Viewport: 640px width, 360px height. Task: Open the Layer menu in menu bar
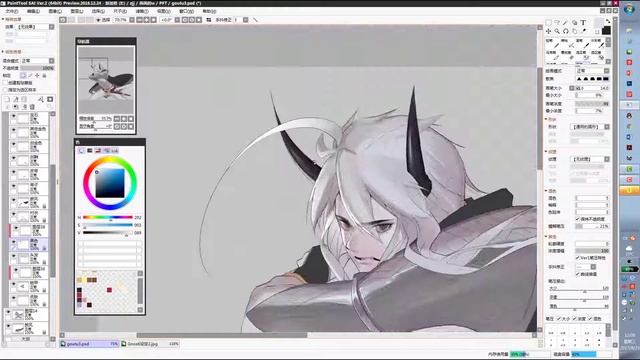(76, 11)
